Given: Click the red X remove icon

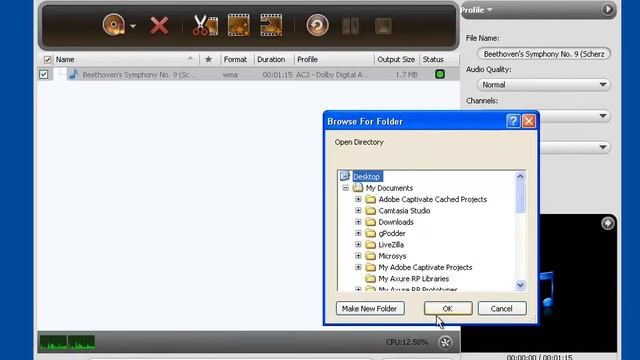Looking at the screenshot, I should [159, 26].
